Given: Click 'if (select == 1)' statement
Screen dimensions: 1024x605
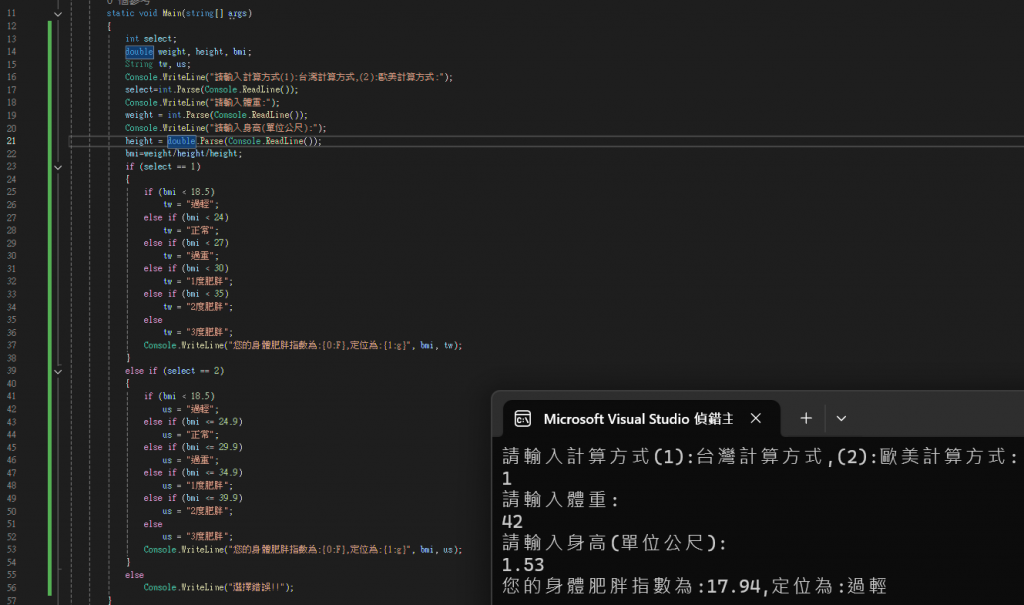Looking at the screenshot, I should pos(163,167).
